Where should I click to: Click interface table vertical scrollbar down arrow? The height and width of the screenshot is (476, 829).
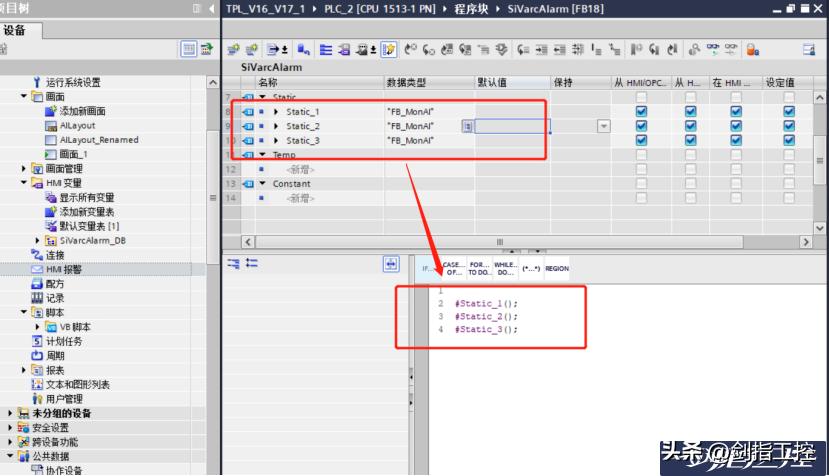[819, 228]
